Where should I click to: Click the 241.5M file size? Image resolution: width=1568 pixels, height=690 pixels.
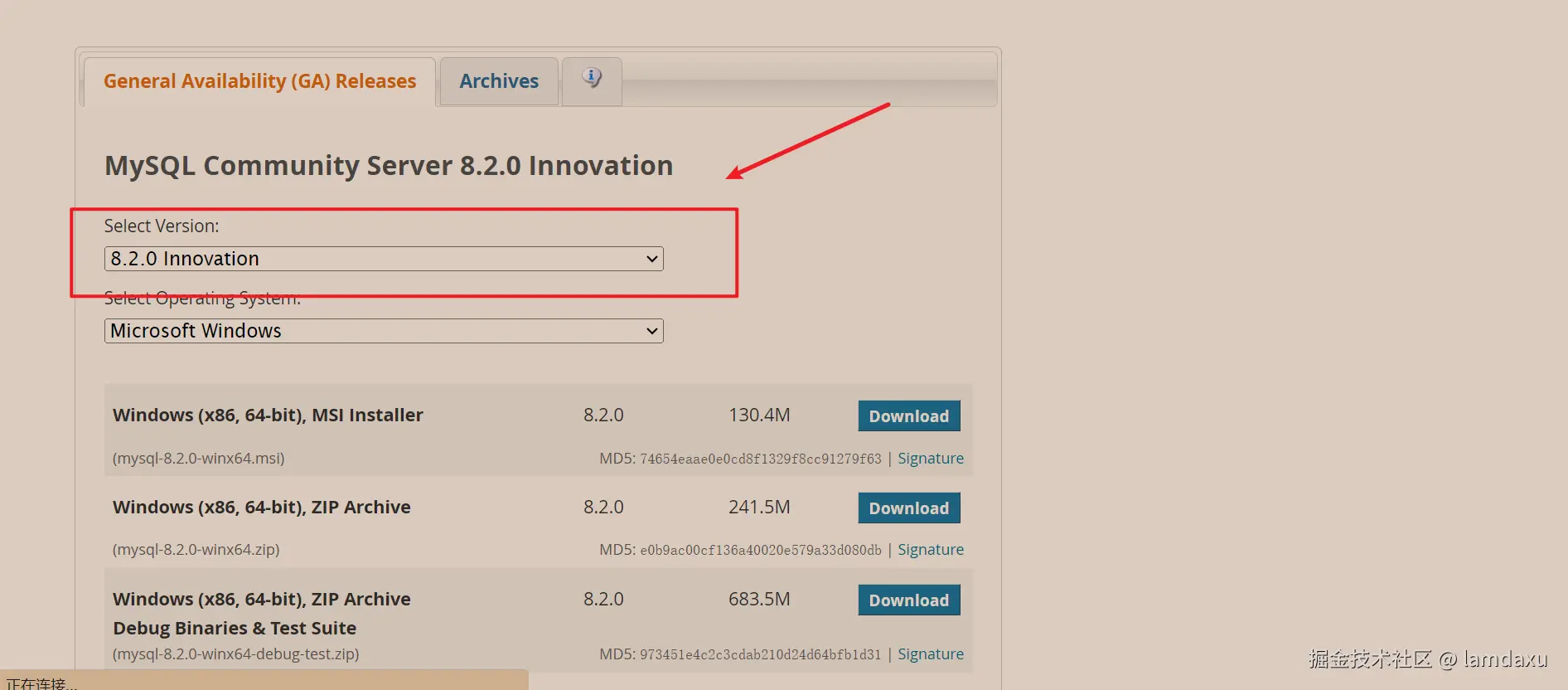pos(759,507)
